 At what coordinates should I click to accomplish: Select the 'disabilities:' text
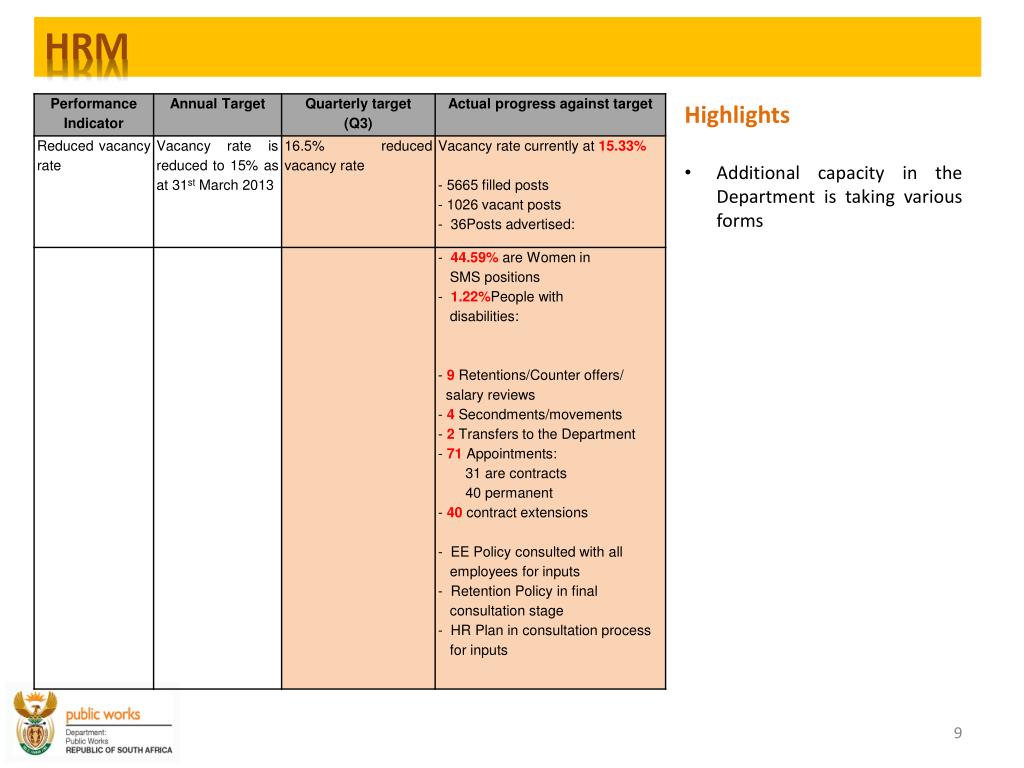click(x=484, y=316)
